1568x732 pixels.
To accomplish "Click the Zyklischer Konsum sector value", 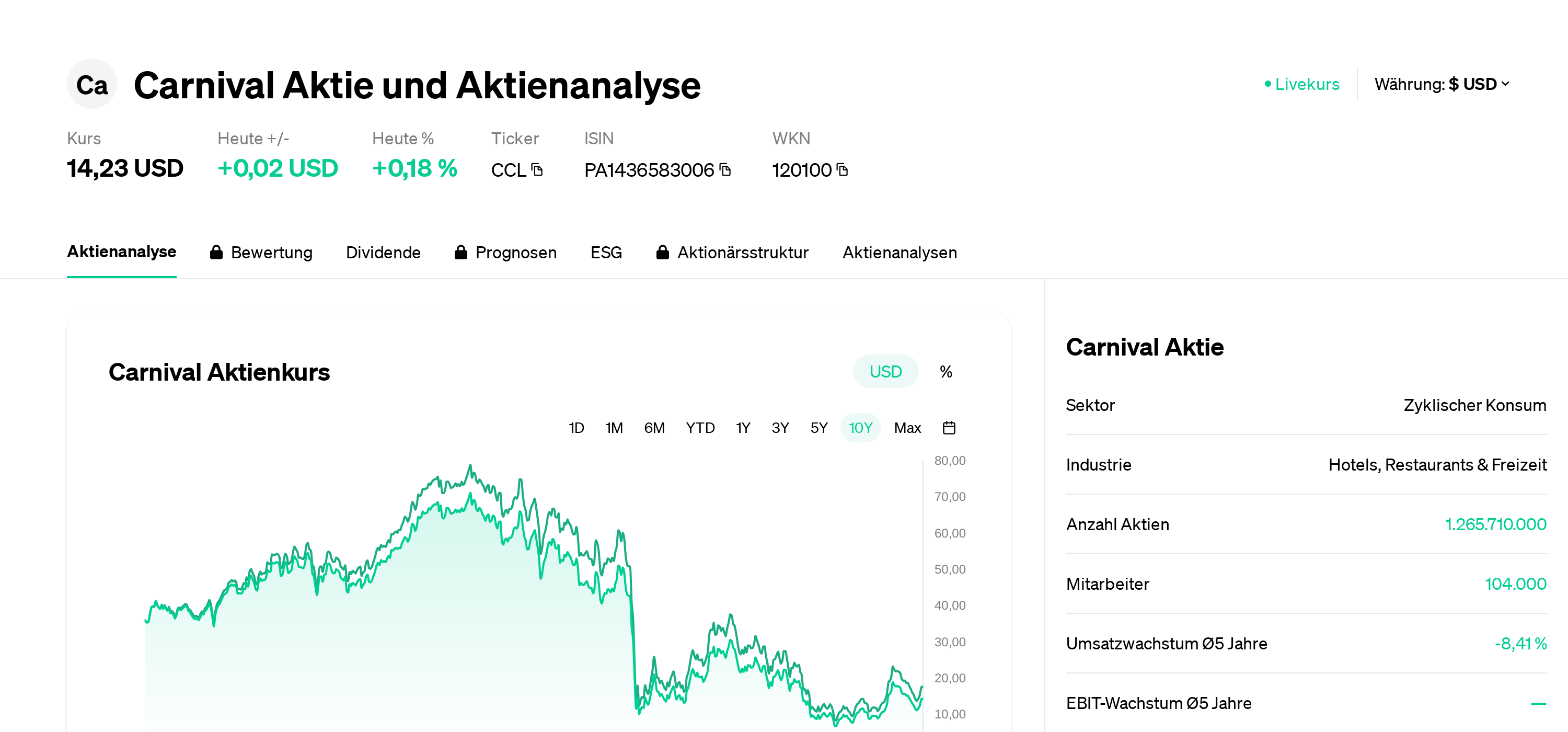I will point(1475,405).
